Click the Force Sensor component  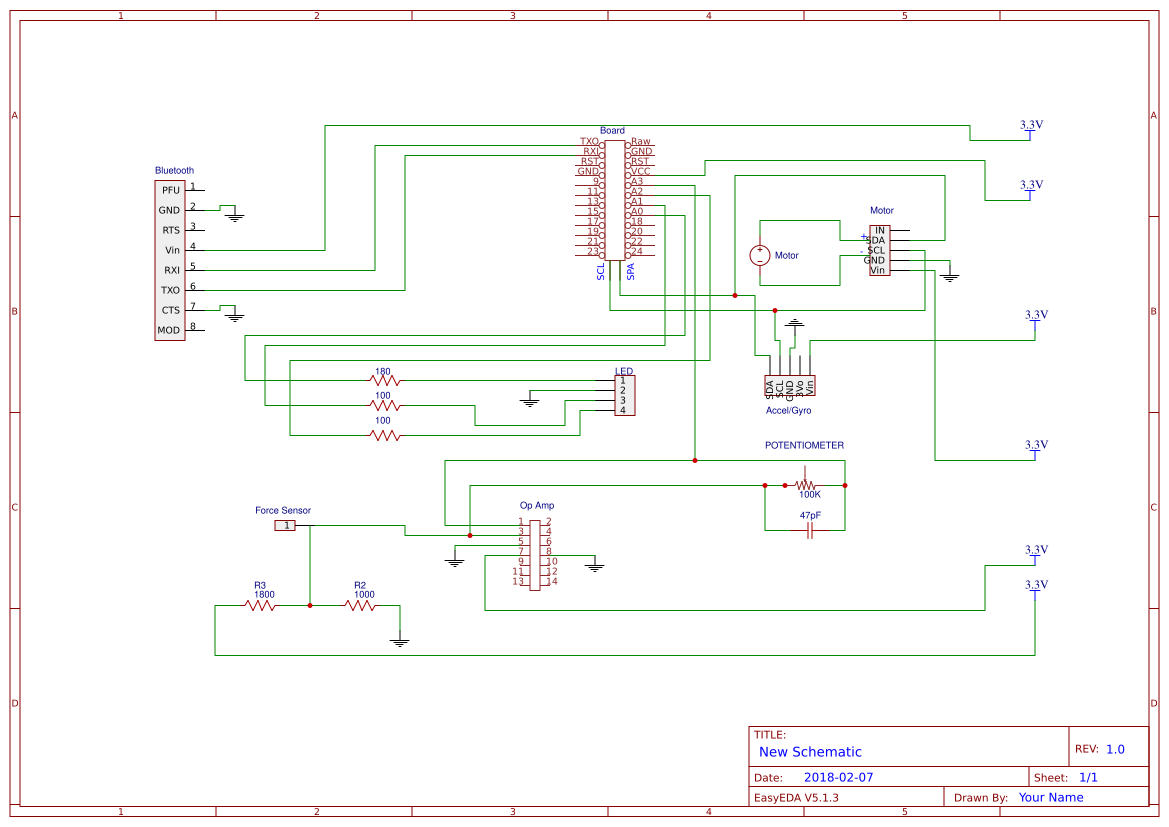[x=284, y=523]
